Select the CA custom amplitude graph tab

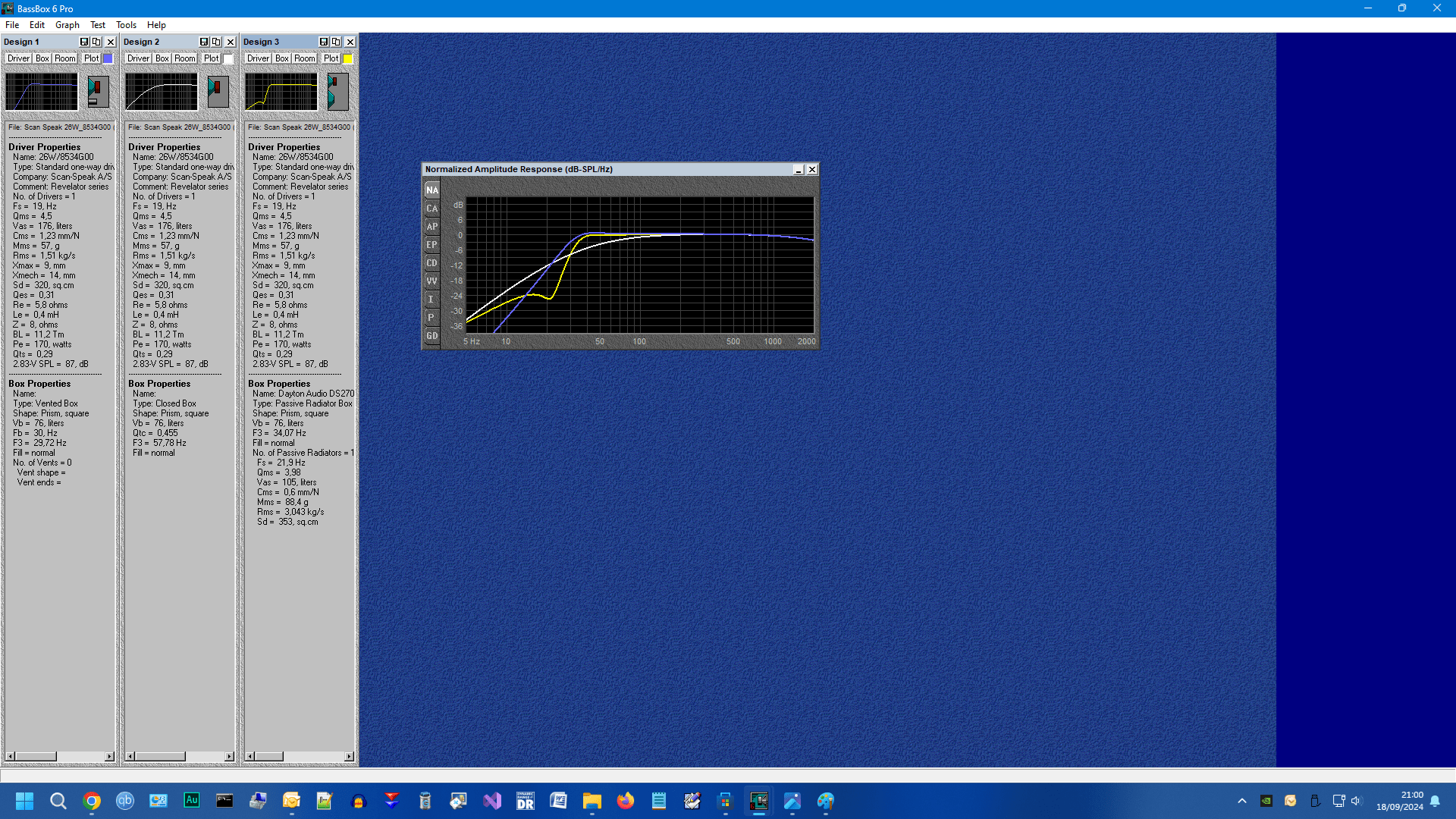tap(431, 209)
